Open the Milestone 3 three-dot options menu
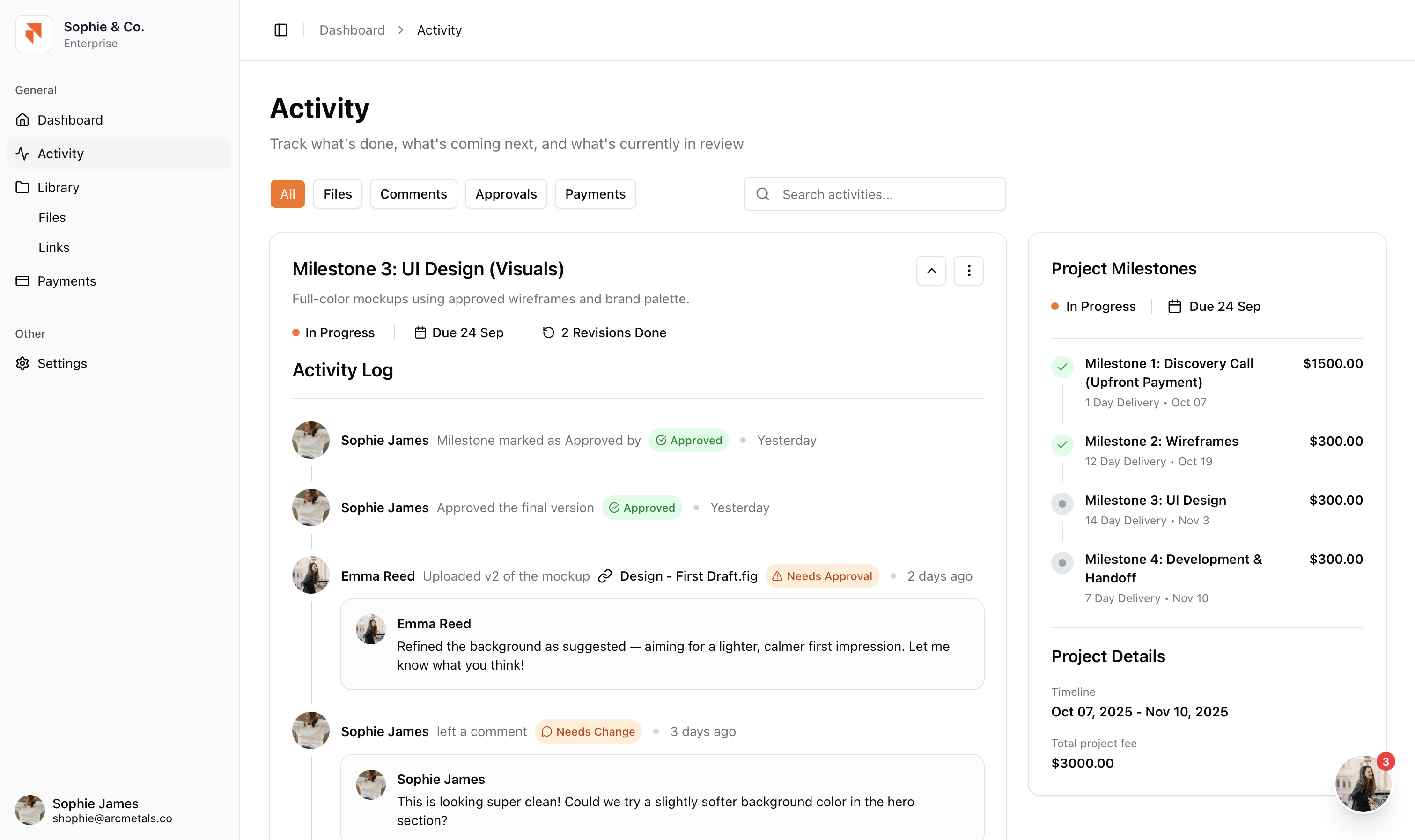The width and height of the screenshot is (1415, 840). point(968,271)
